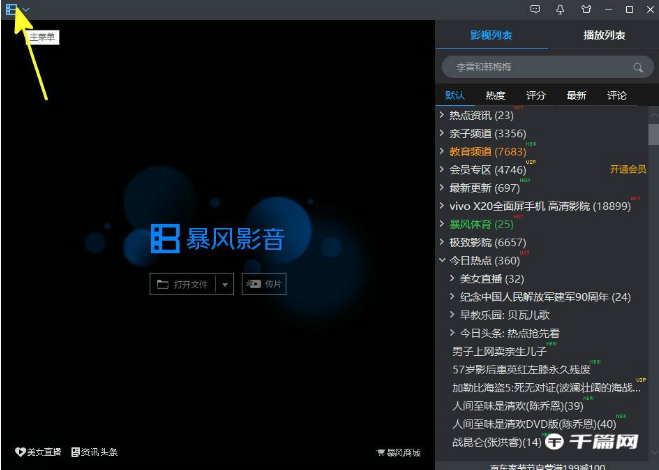Open the main menu logo icon
Viewport: 659px width, 470px height.
click(11, 9)
